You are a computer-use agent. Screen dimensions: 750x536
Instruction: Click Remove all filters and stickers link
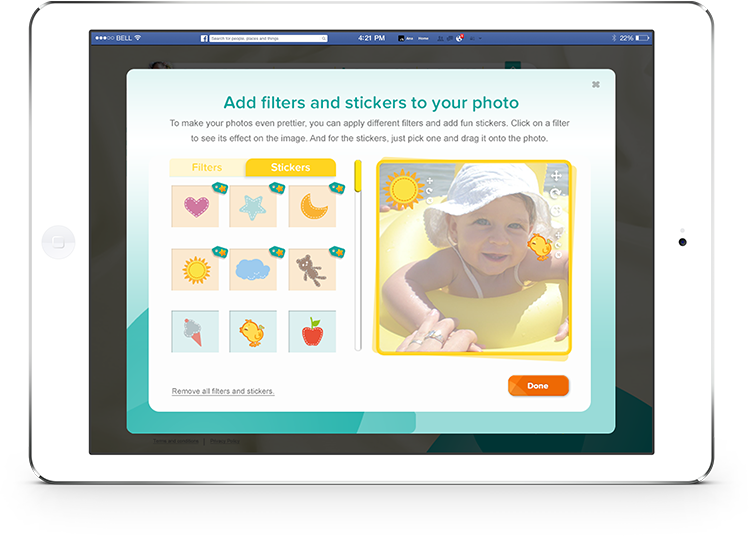[223, 391]
